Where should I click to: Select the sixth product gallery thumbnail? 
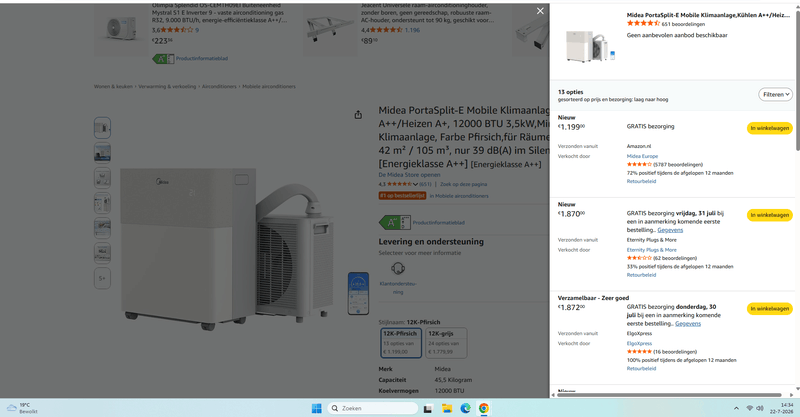102,253
